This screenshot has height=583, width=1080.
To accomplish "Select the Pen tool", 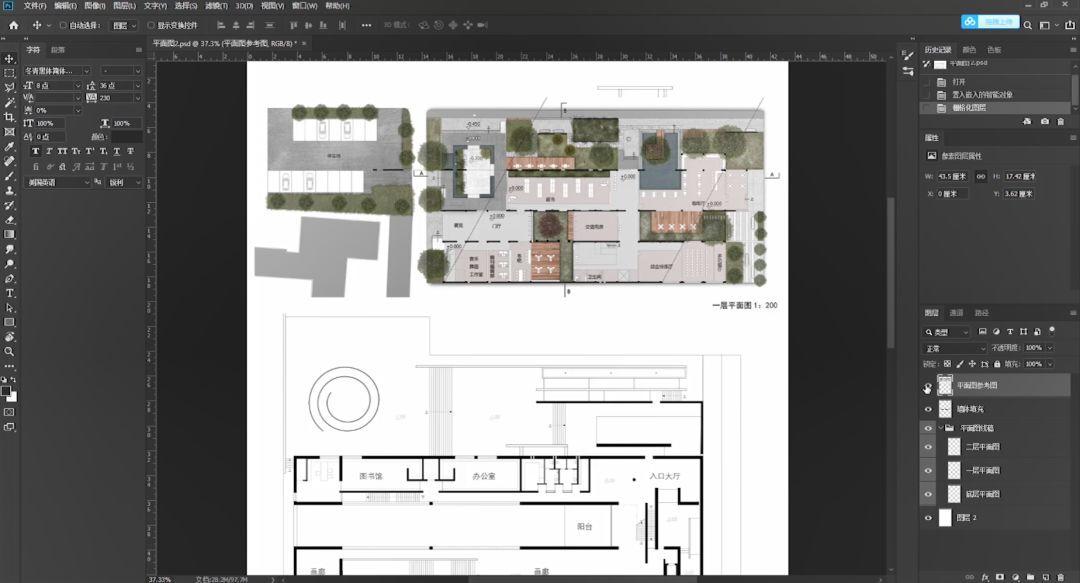I will point(10,278).
